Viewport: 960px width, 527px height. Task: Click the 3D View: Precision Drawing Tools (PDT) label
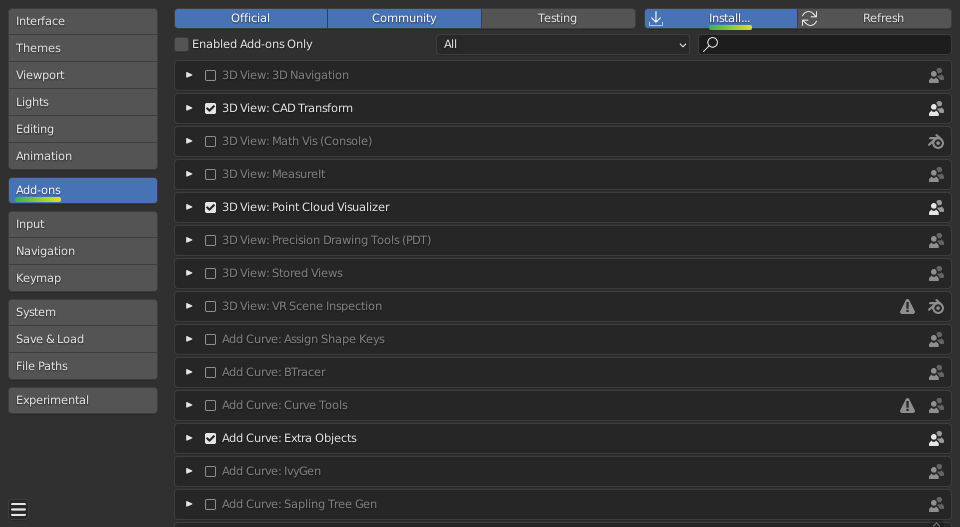[x=326, y=241]
